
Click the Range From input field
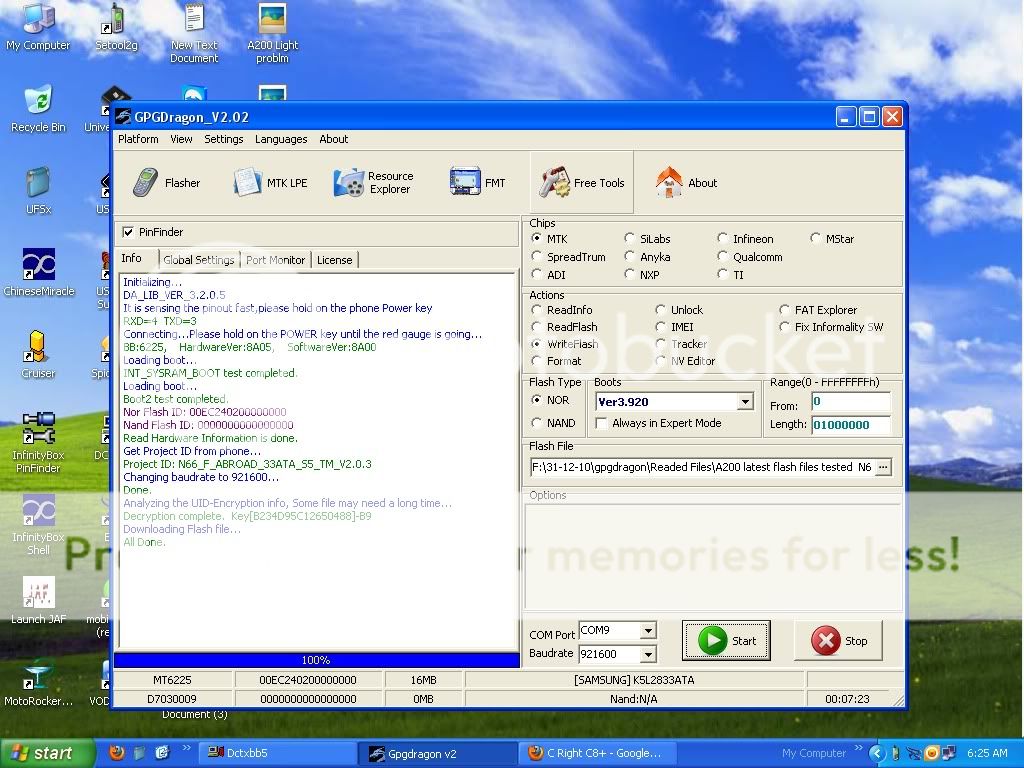click(x=850, y=402)
